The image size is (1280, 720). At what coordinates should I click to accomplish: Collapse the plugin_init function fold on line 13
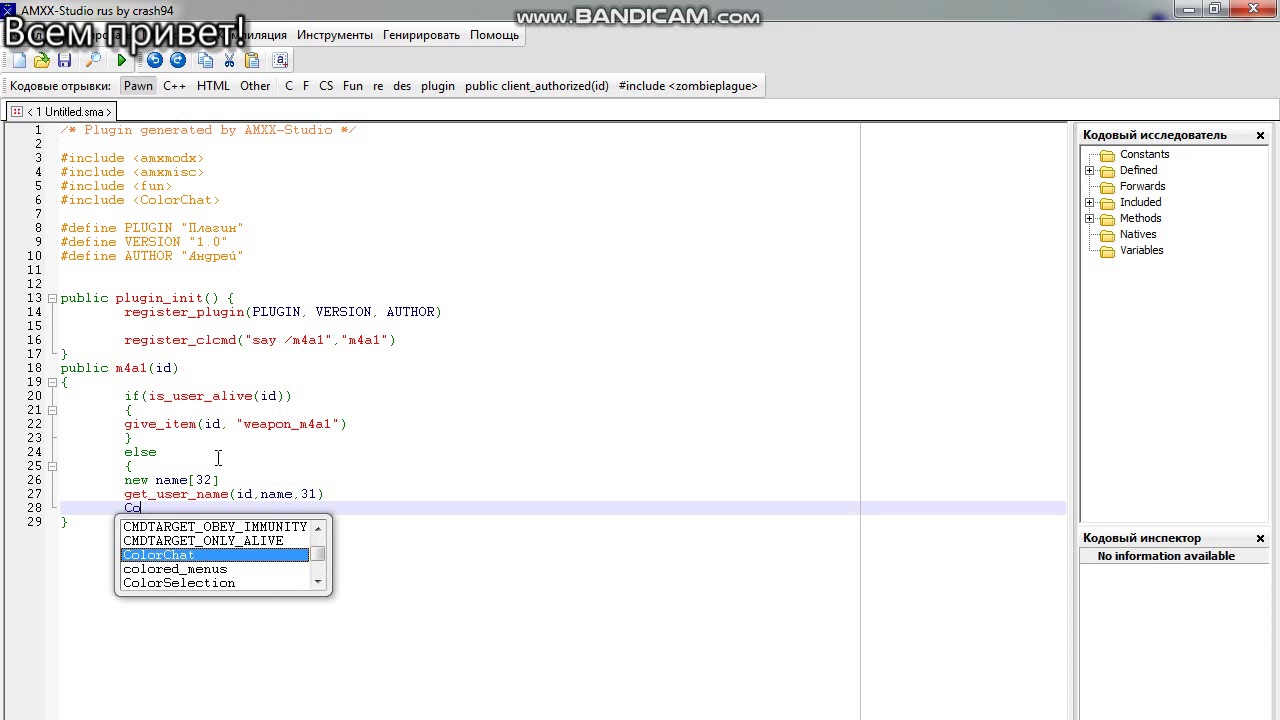52,298
